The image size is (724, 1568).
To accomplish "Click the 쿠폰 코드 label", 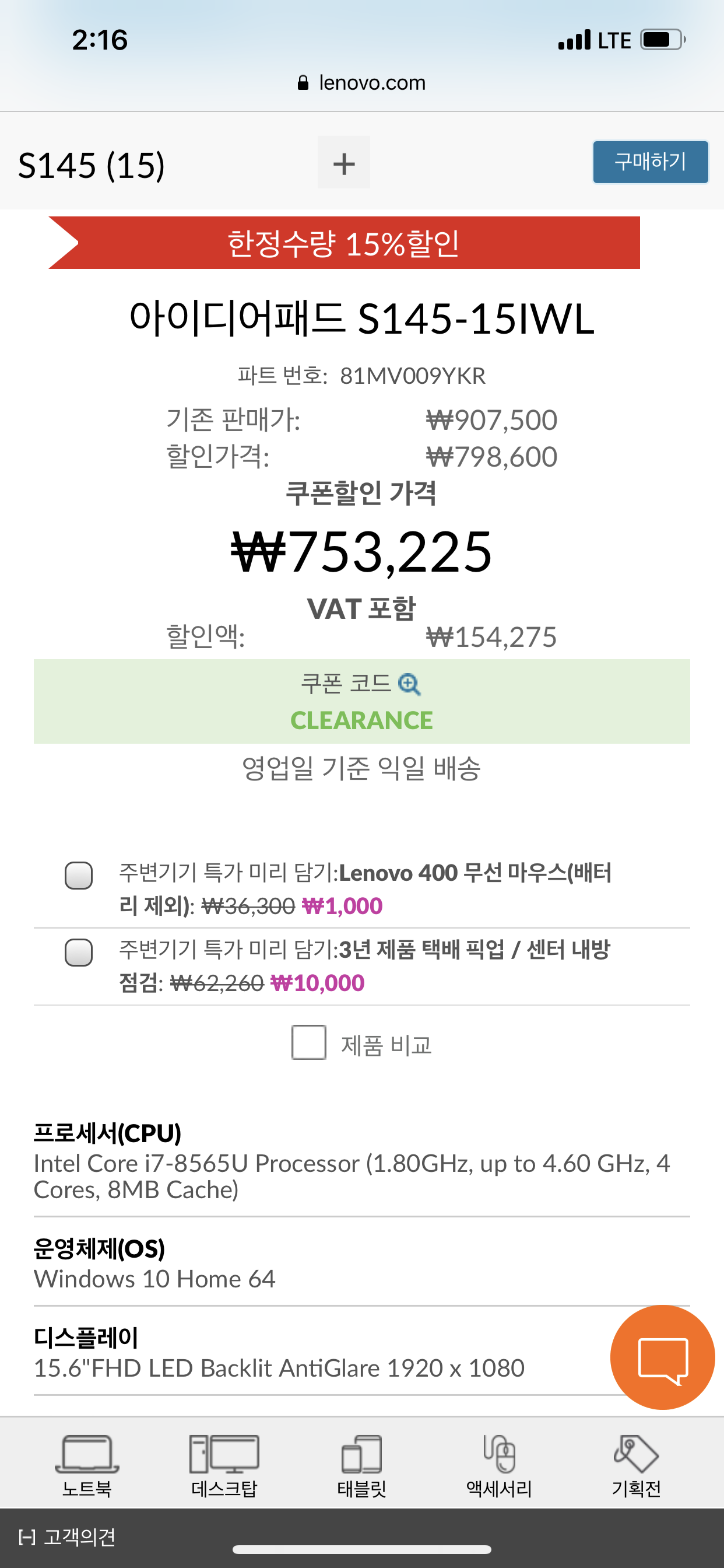I will (346, 684).
